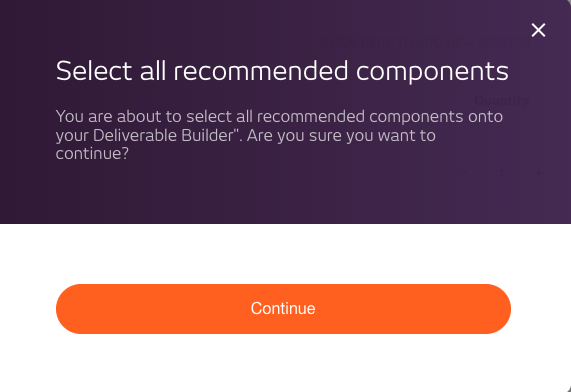
Task: Increase quantity with the dimmed plus icon
Action: click(539, 173)
